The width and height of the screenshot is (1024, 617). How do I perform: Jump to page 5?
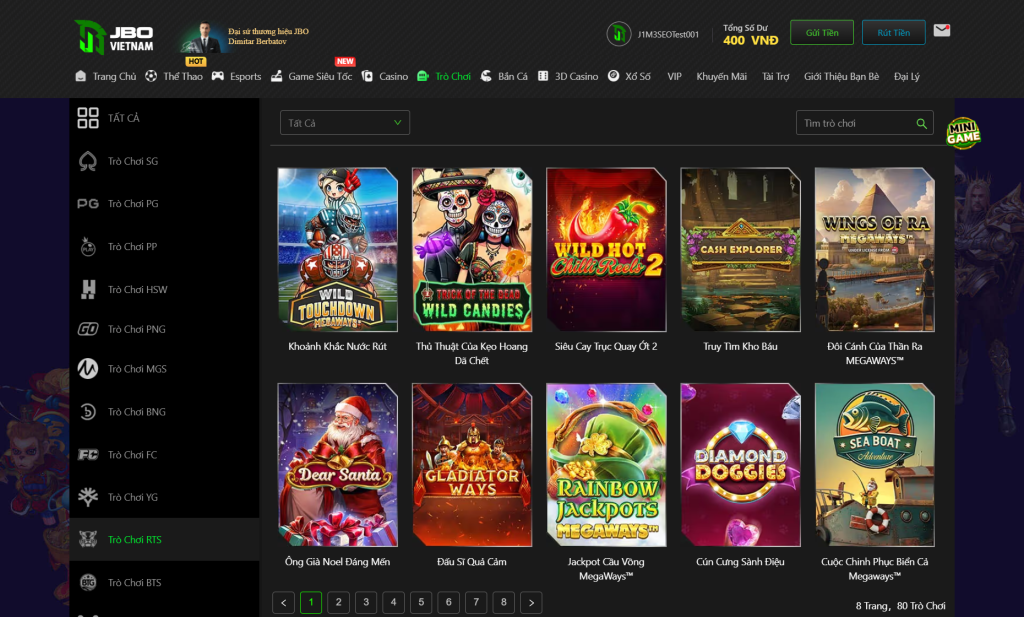(421, 603)
